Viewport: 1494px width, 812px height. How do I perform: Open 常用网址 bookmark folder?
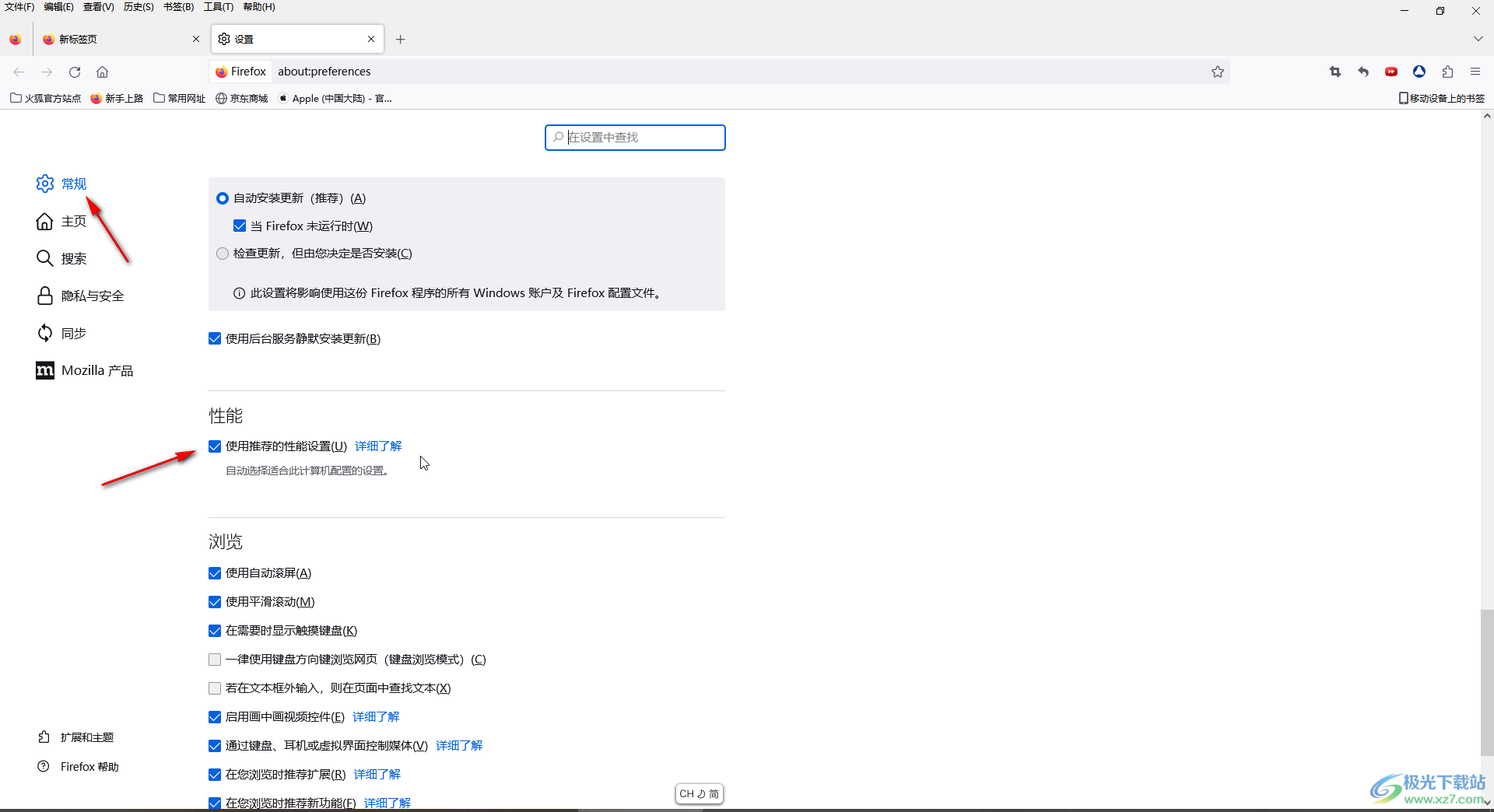(x=179, y=98)
